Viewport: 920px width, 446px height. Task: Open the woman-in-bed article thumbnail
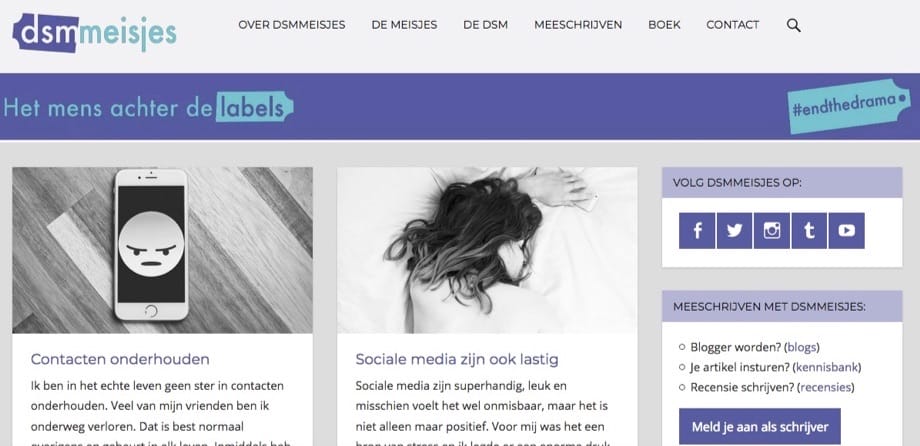tap(487, 250)
